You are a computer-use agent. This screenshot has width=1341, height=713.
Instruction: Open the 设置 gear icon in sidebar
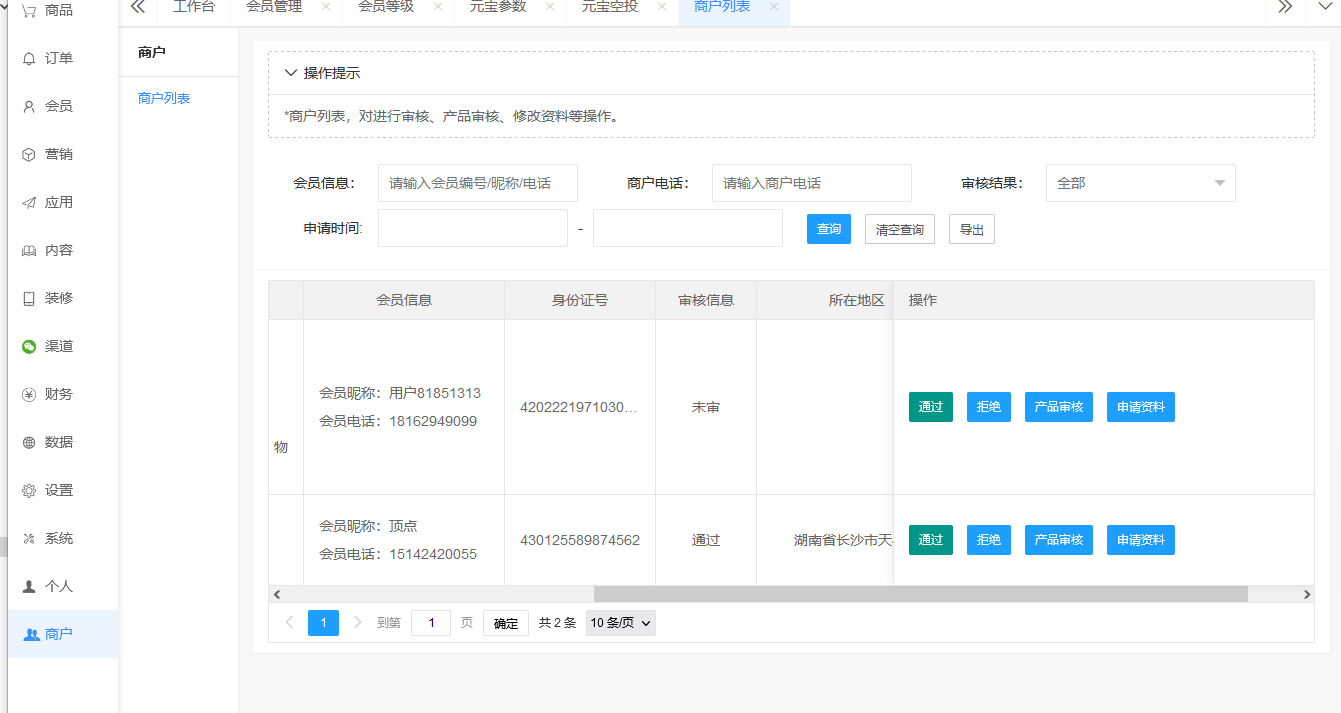[29, 491]
